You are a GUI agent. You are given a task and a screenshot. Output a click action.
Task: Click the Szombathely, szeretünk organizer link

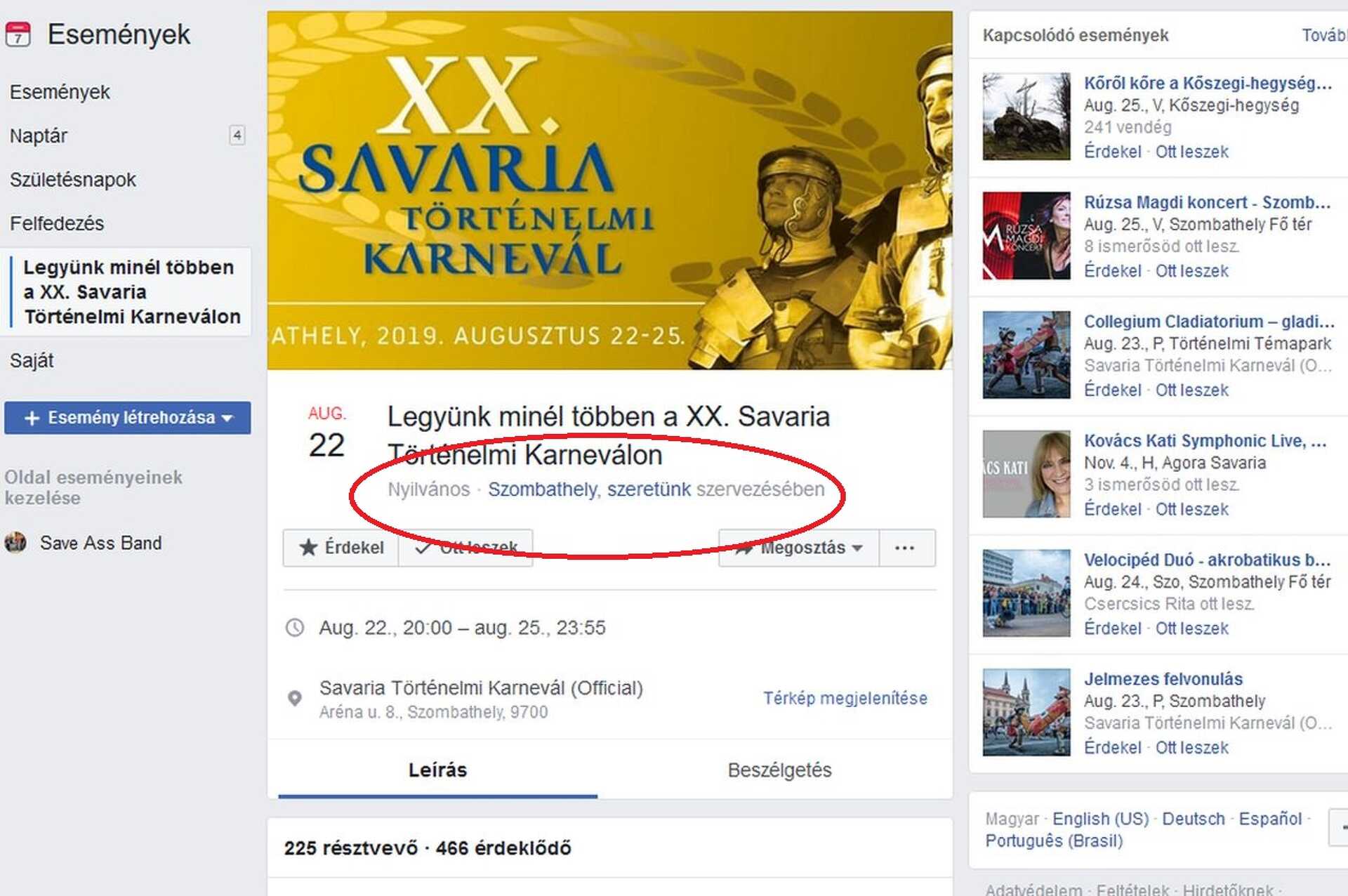589,489
